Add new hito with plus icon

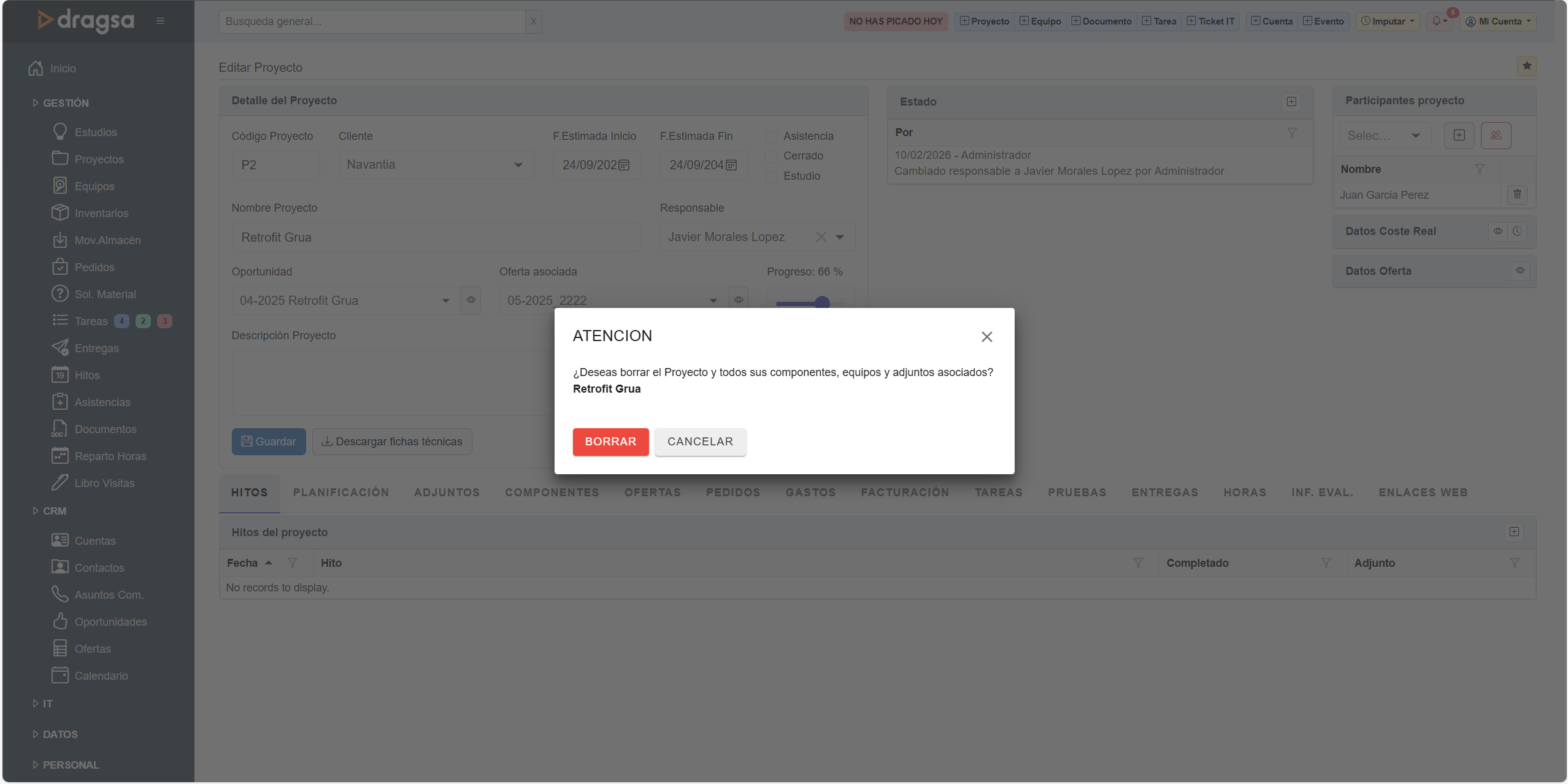point(1514,532)
